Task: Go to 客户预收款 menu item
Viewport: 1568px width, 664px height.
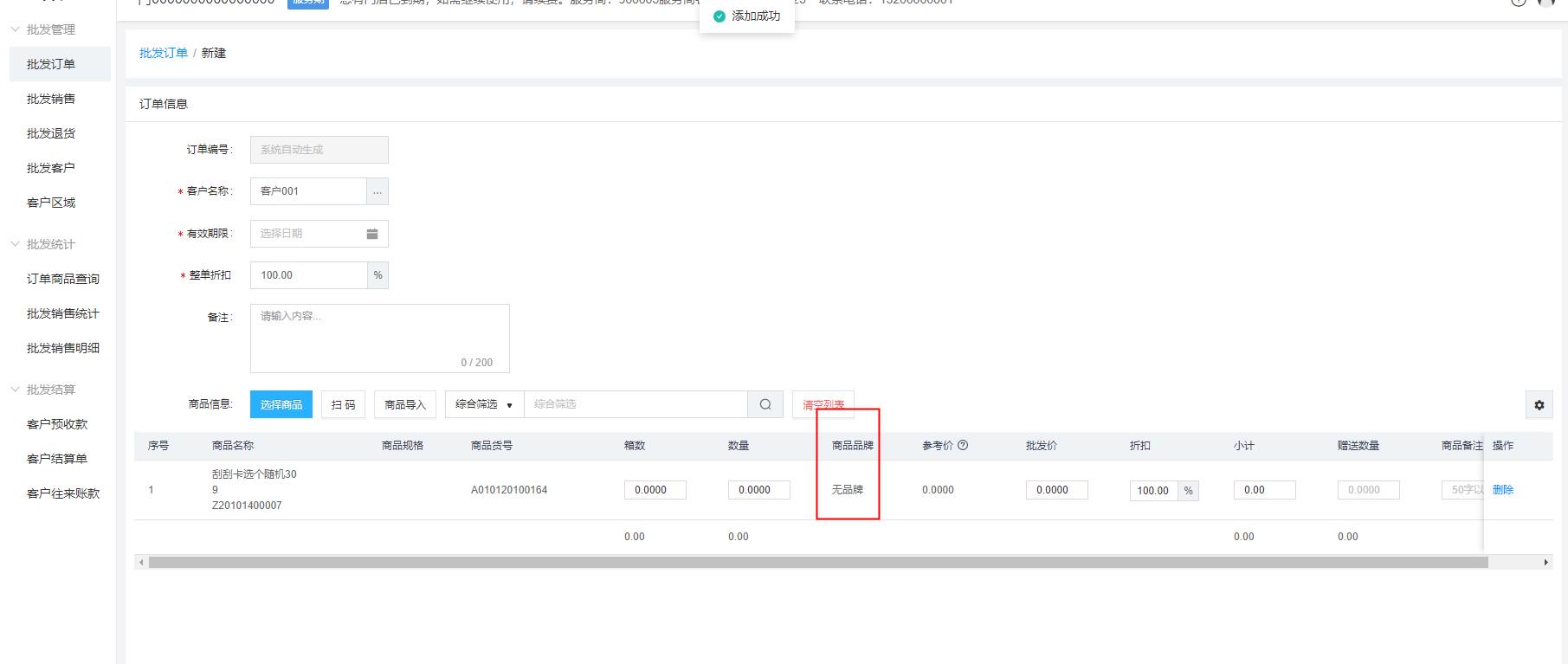Action: [x=57, y=424]
